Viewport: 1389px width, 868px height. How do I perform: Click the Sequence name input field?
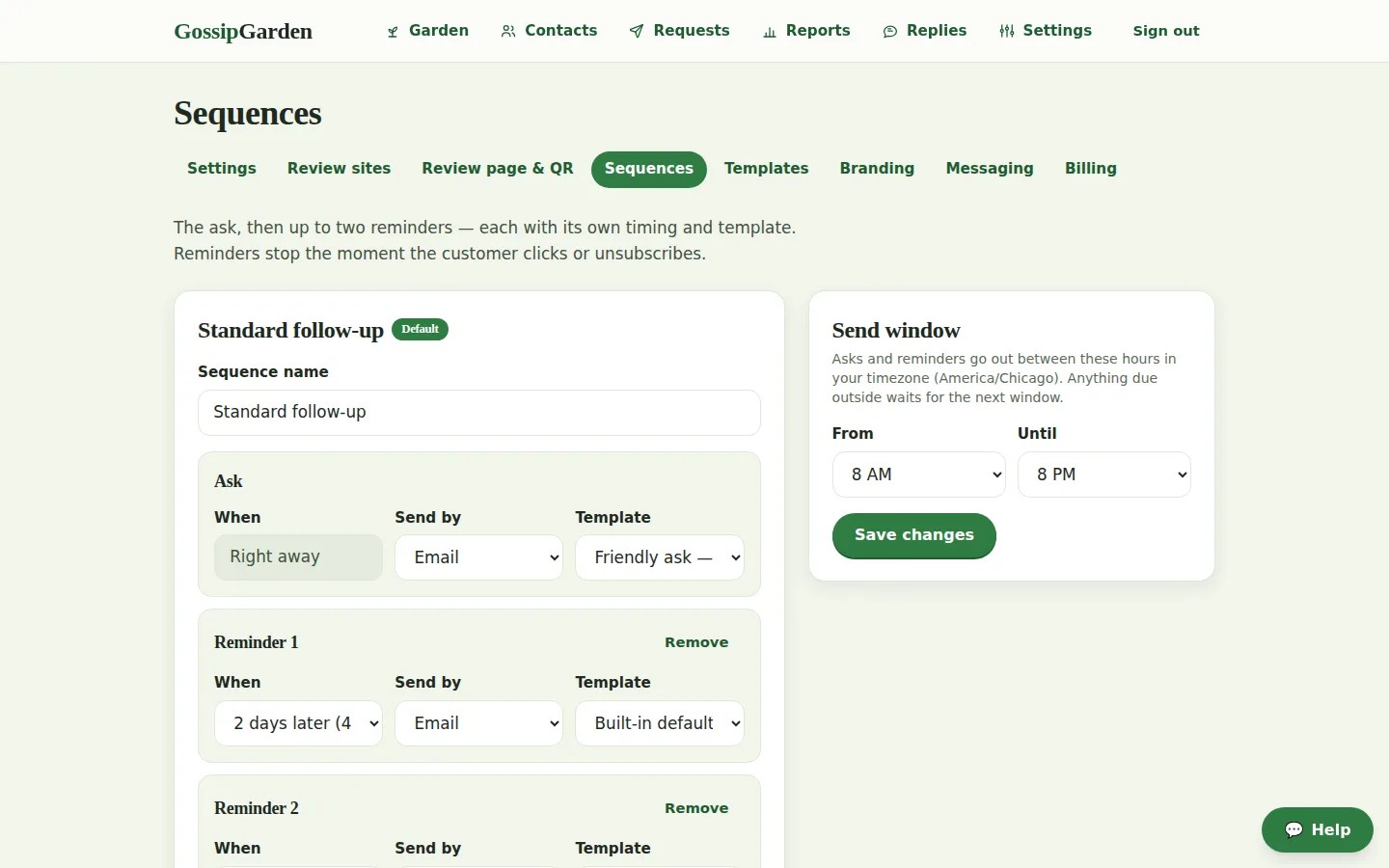(479, 413)
